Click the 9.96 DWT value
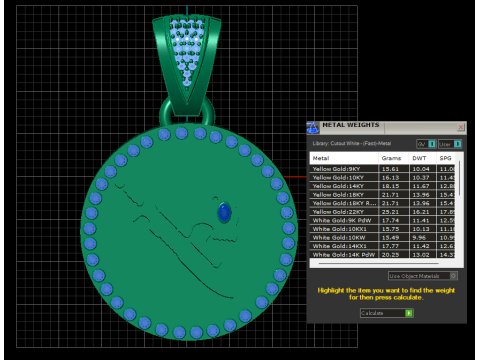The image size is (480, 360). coord(419,238)
